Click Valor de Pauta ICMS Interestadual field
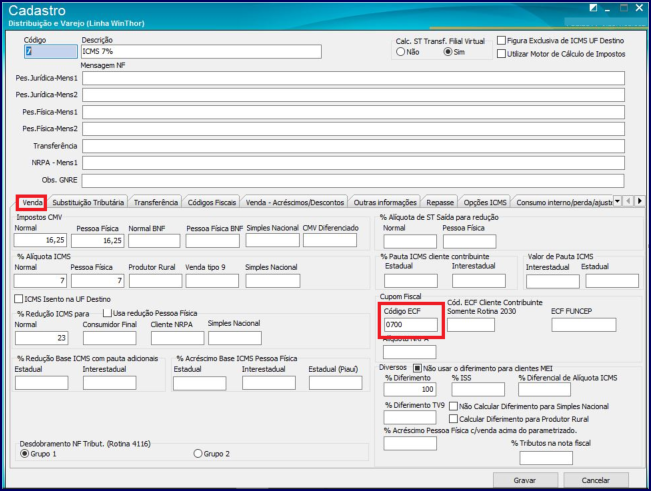This screenshot has height=491, width=651. pos(553,281)
